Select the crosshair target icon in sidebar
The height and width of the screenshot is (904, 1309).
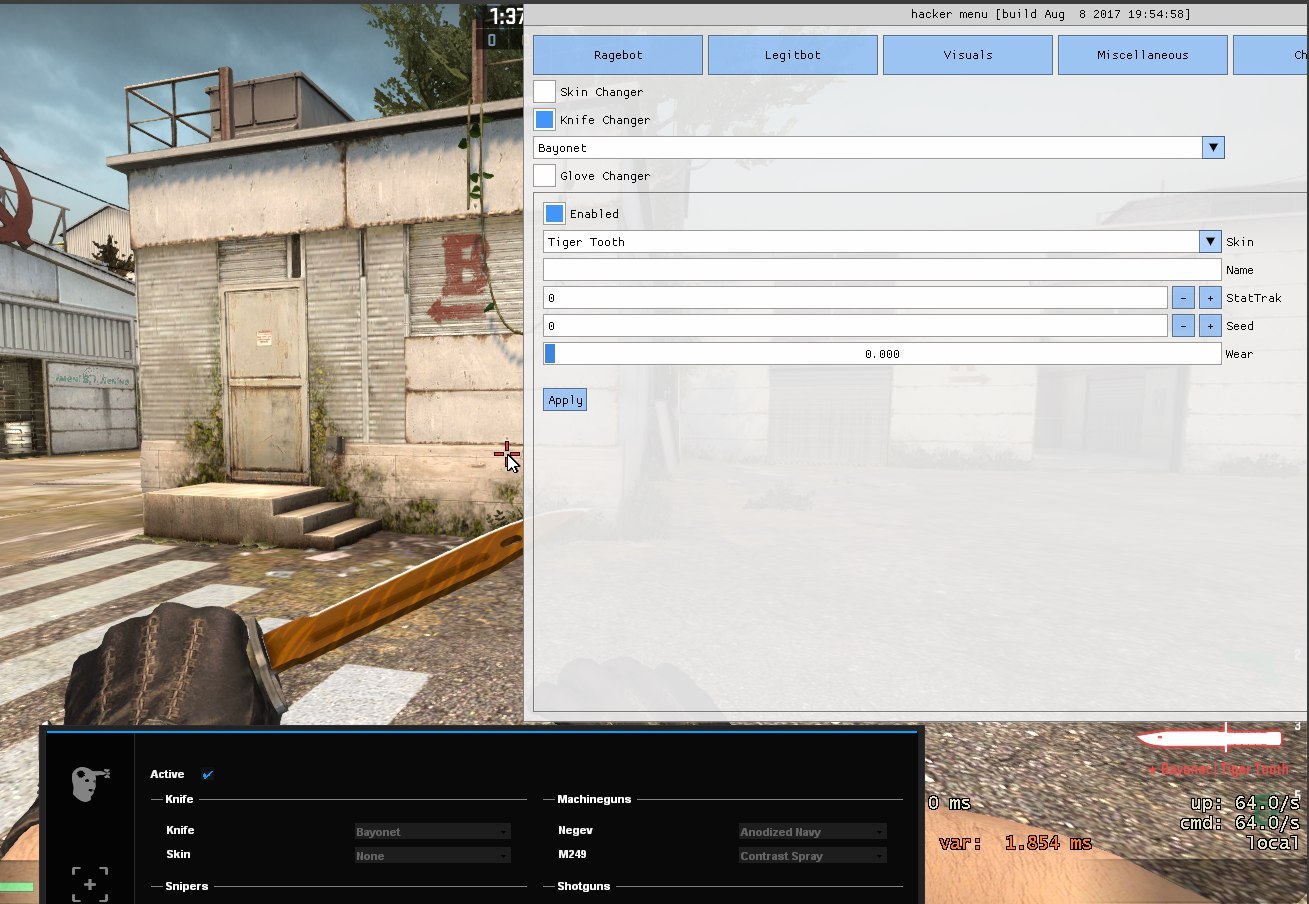(x=90, y=885)
